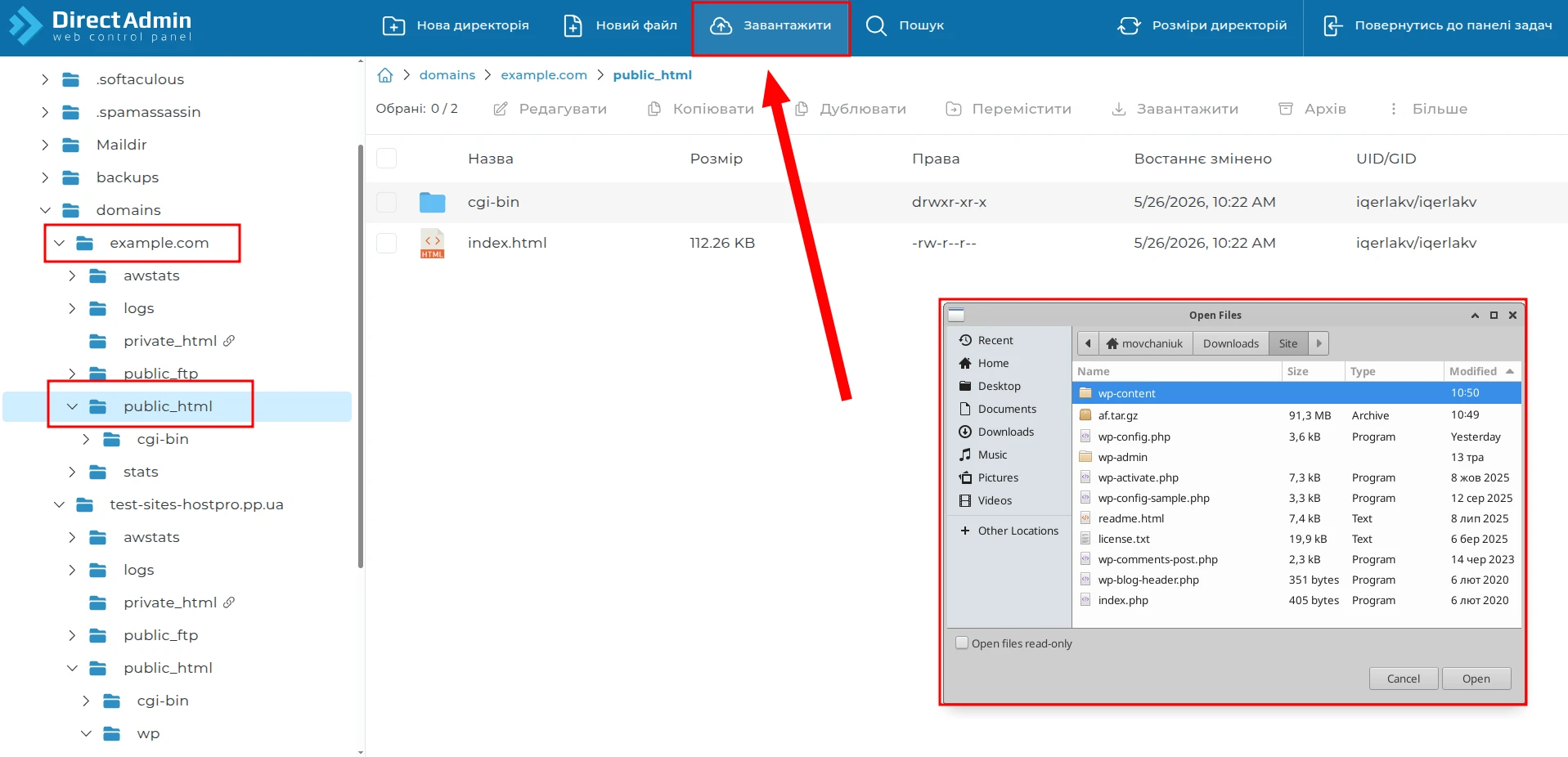Click the public_html breadcrumb link

[652, 75]
